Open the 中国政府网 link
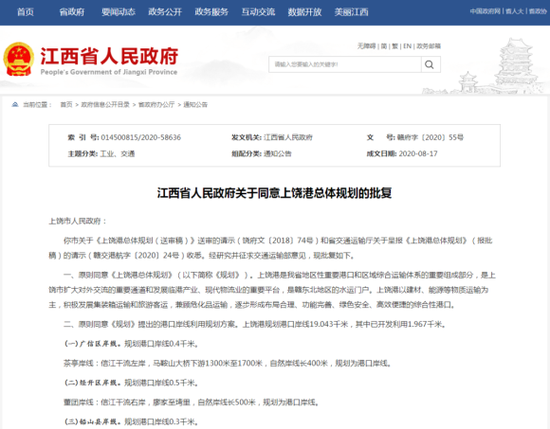 pyautogui.click(x=485, y=11)
